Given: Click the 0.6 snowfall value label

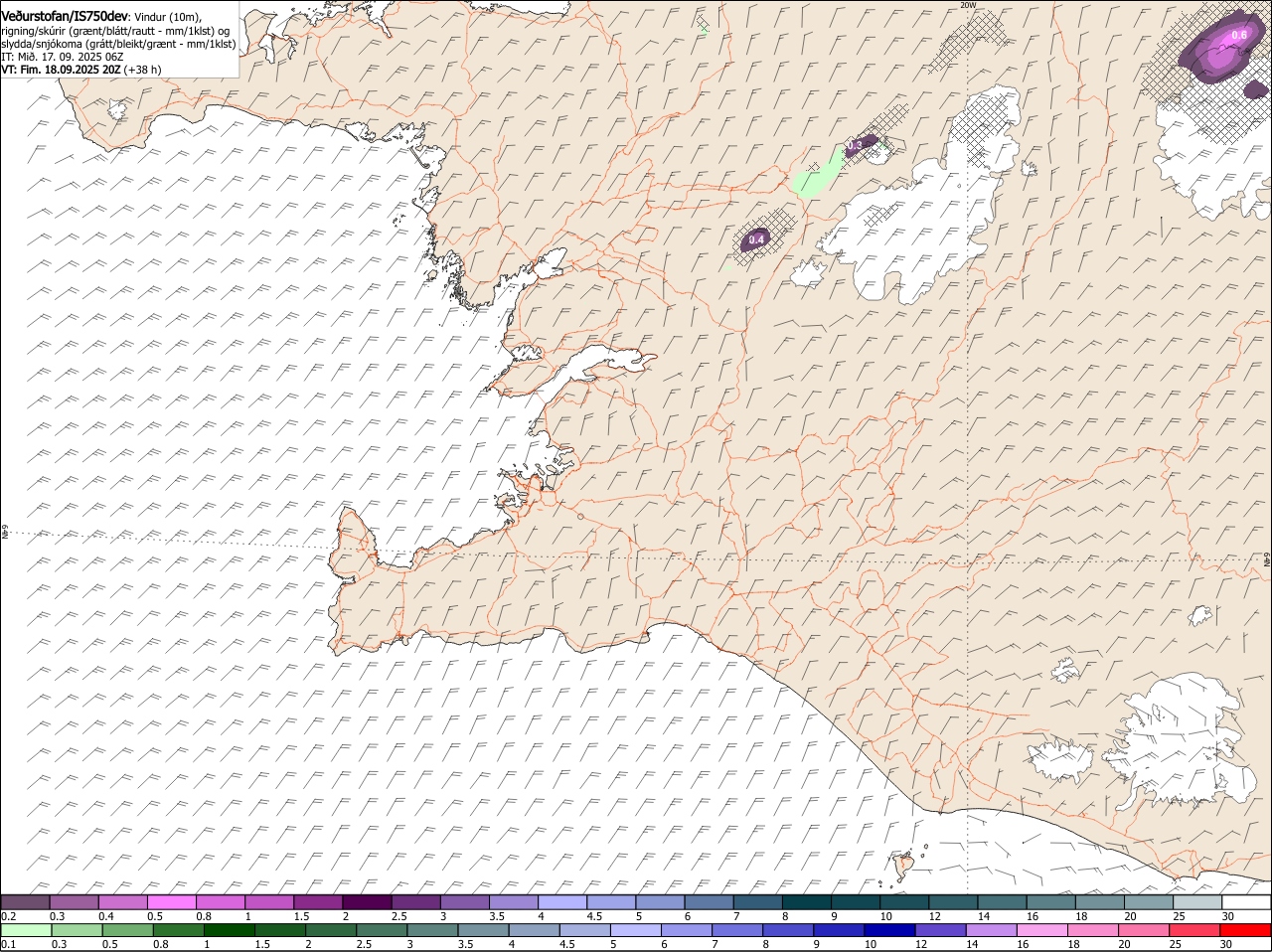Looking at the screenshot, I should 1239,35.
